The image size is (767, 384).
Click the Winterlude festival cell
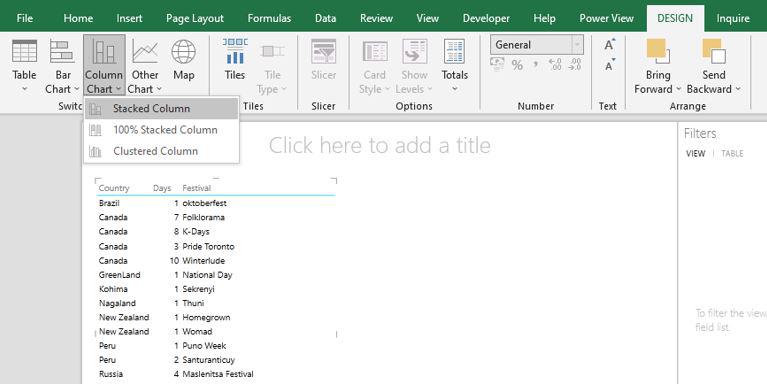point(203,261)
